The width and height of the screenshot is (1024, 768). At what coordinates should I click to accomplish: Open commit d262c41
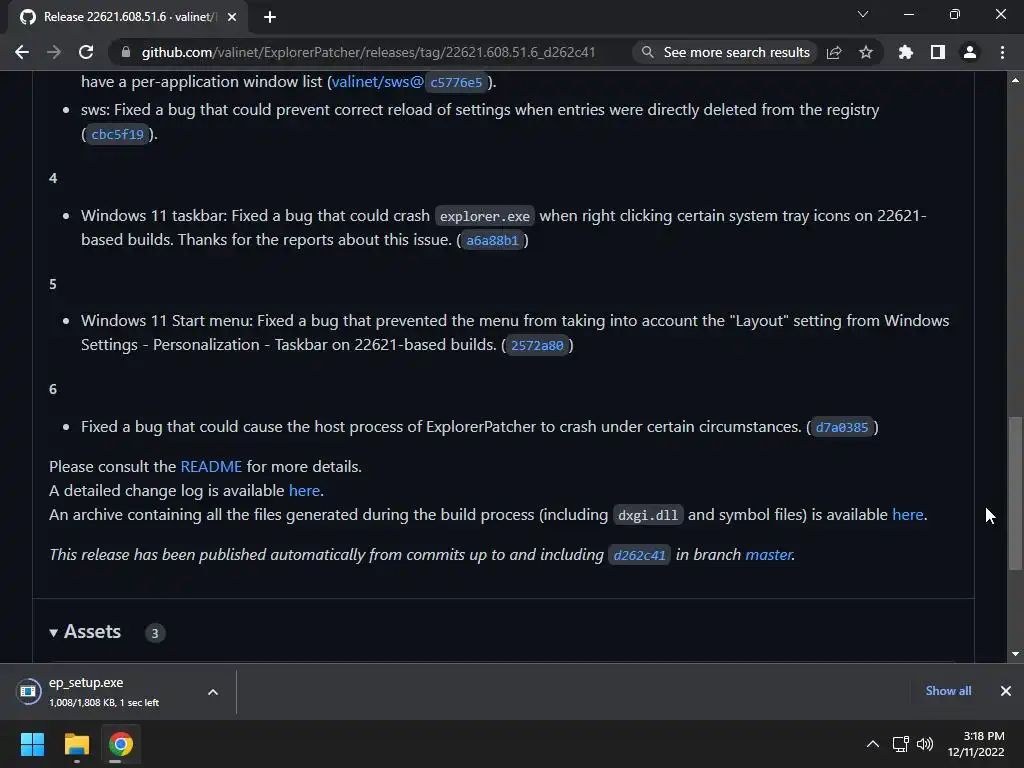[639, 555]
